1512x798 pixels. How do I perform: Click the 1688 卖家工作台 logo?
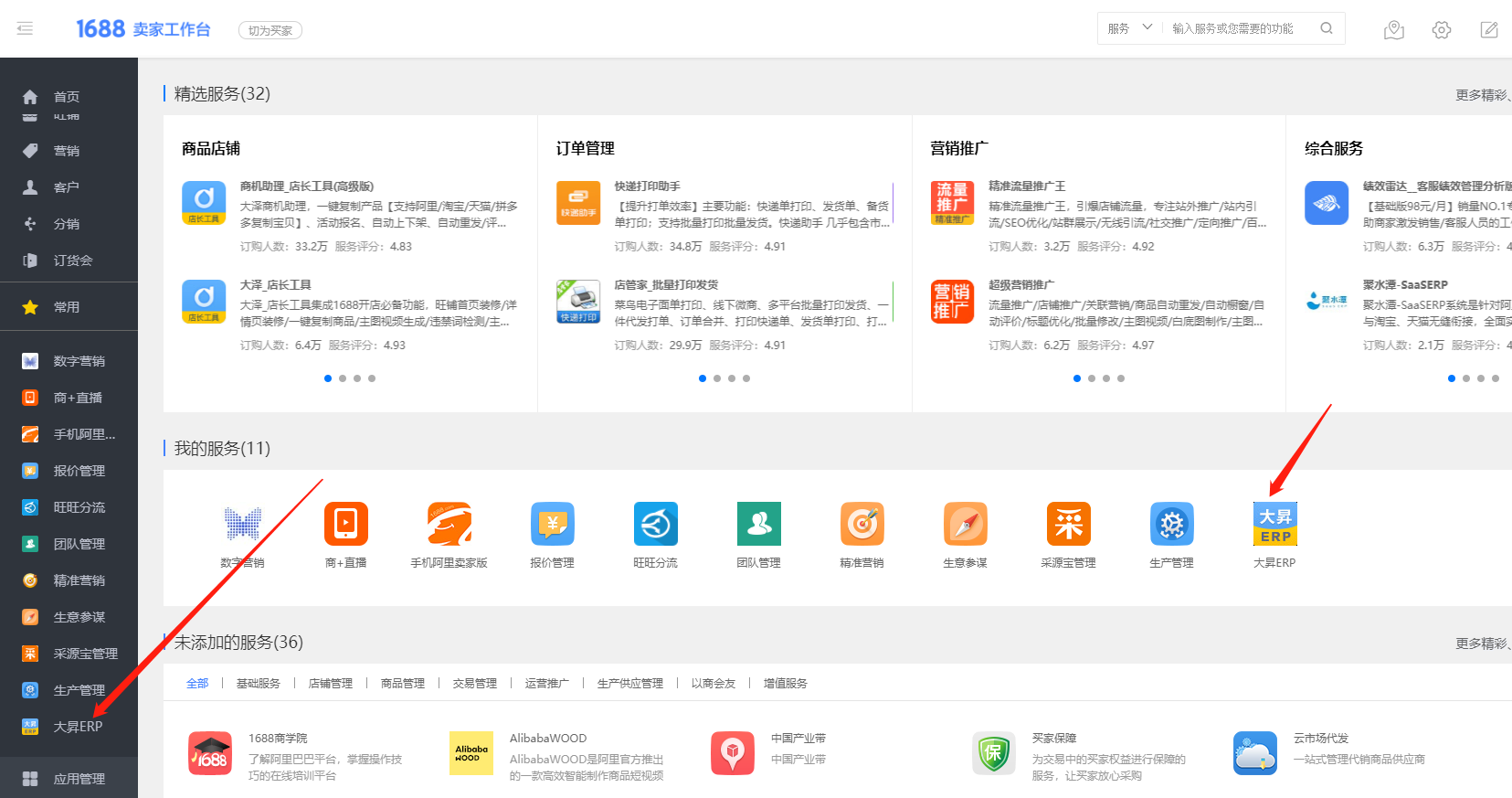[143, 28]
